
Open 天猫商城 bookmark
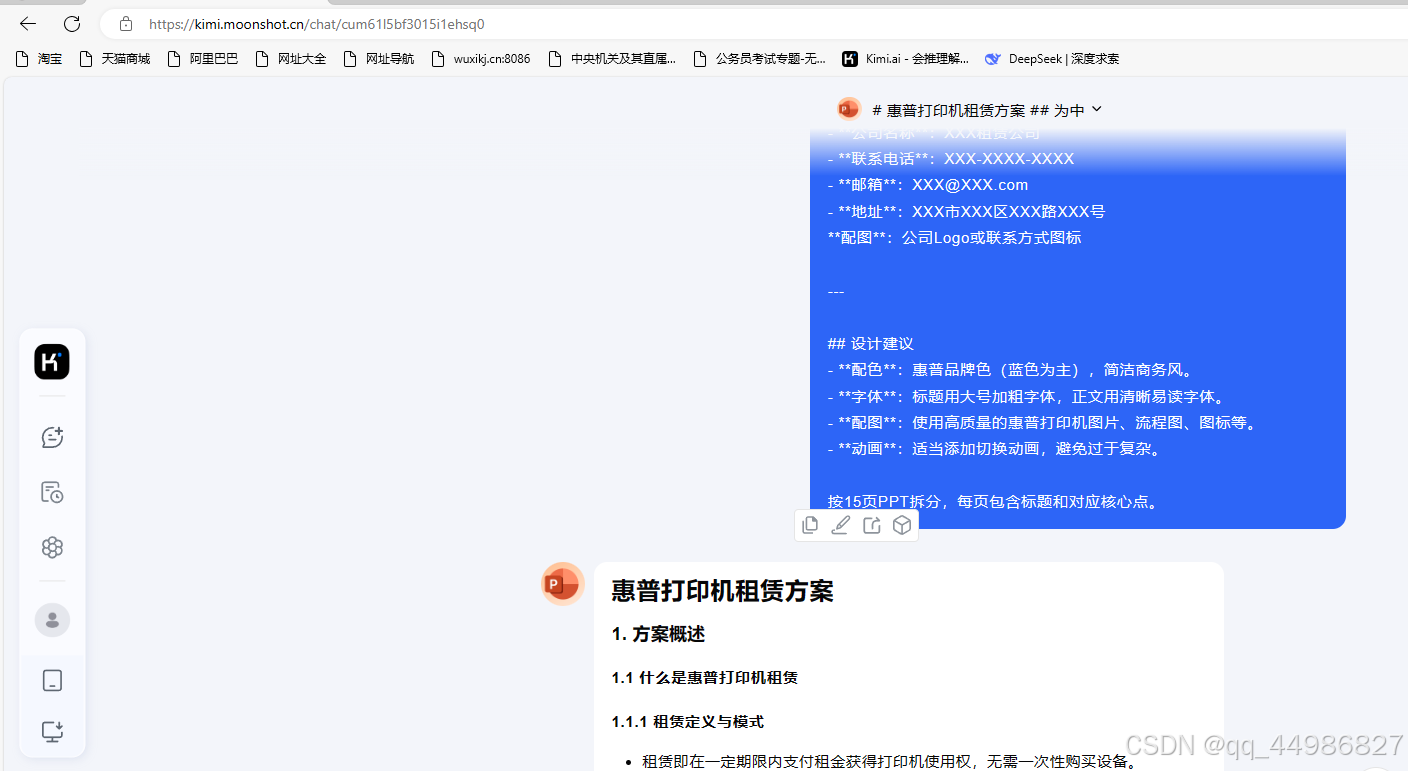(x=115, y=59)
